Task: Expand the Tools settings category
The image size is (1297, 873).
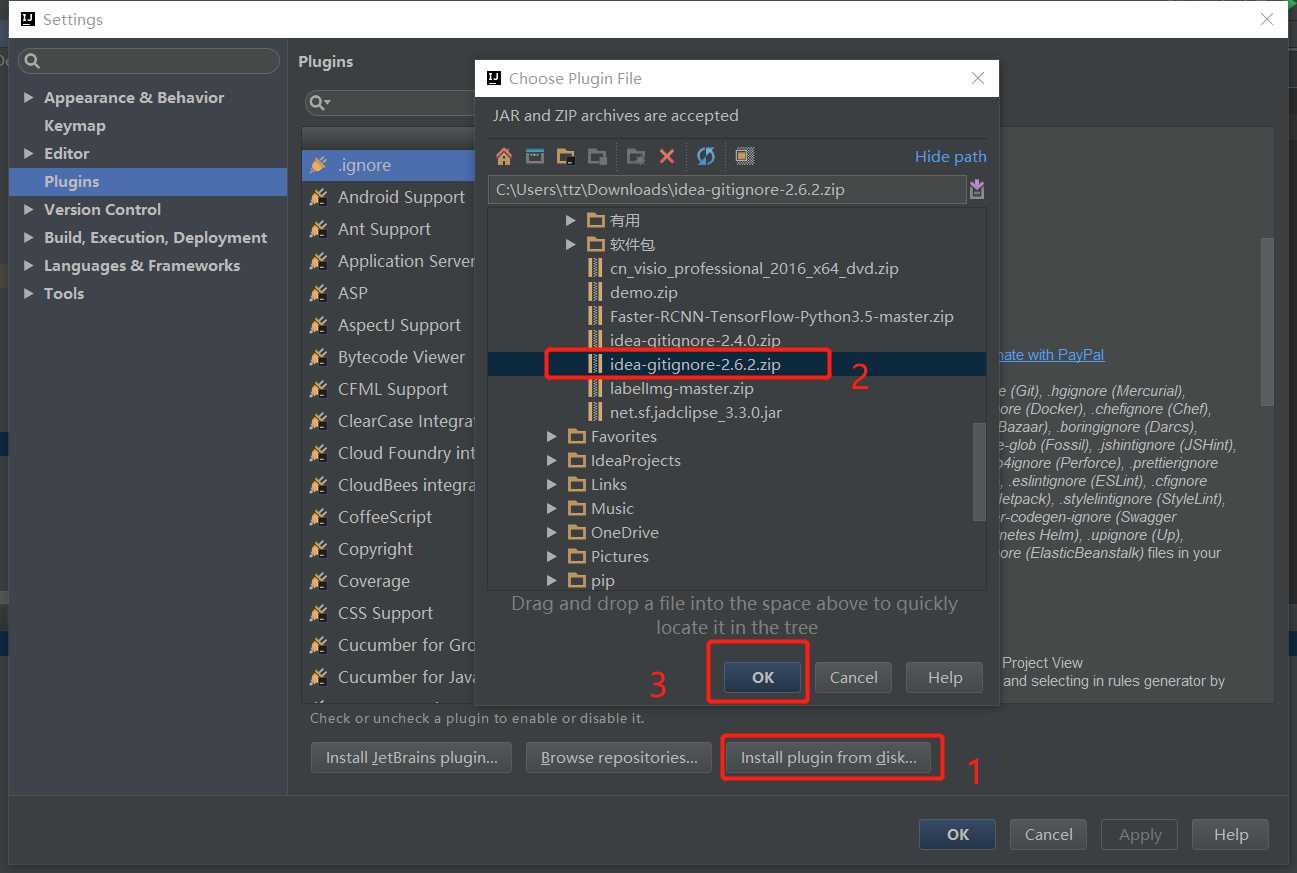Action: pos(28,293)
